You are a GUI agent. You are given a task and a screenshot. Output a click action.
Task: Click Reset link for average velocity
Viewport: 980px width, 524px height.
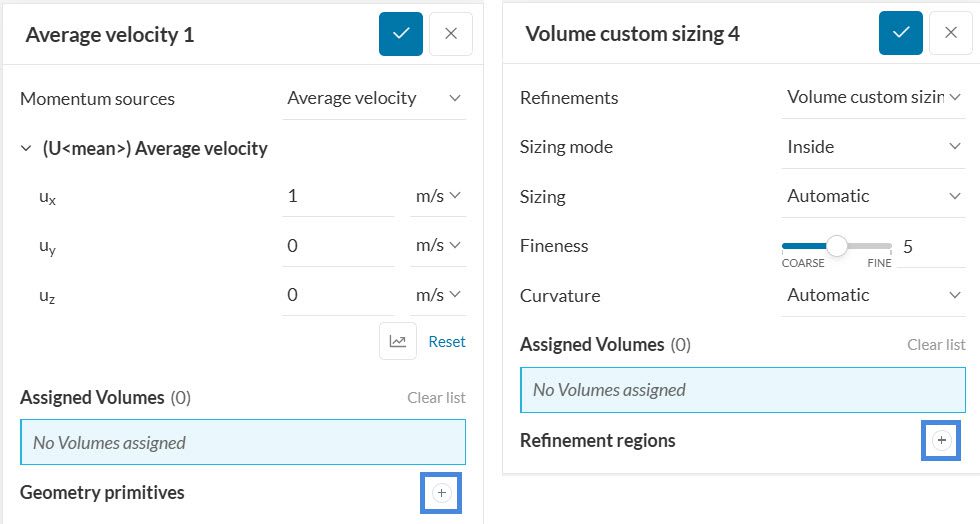[x=447, y=341]
